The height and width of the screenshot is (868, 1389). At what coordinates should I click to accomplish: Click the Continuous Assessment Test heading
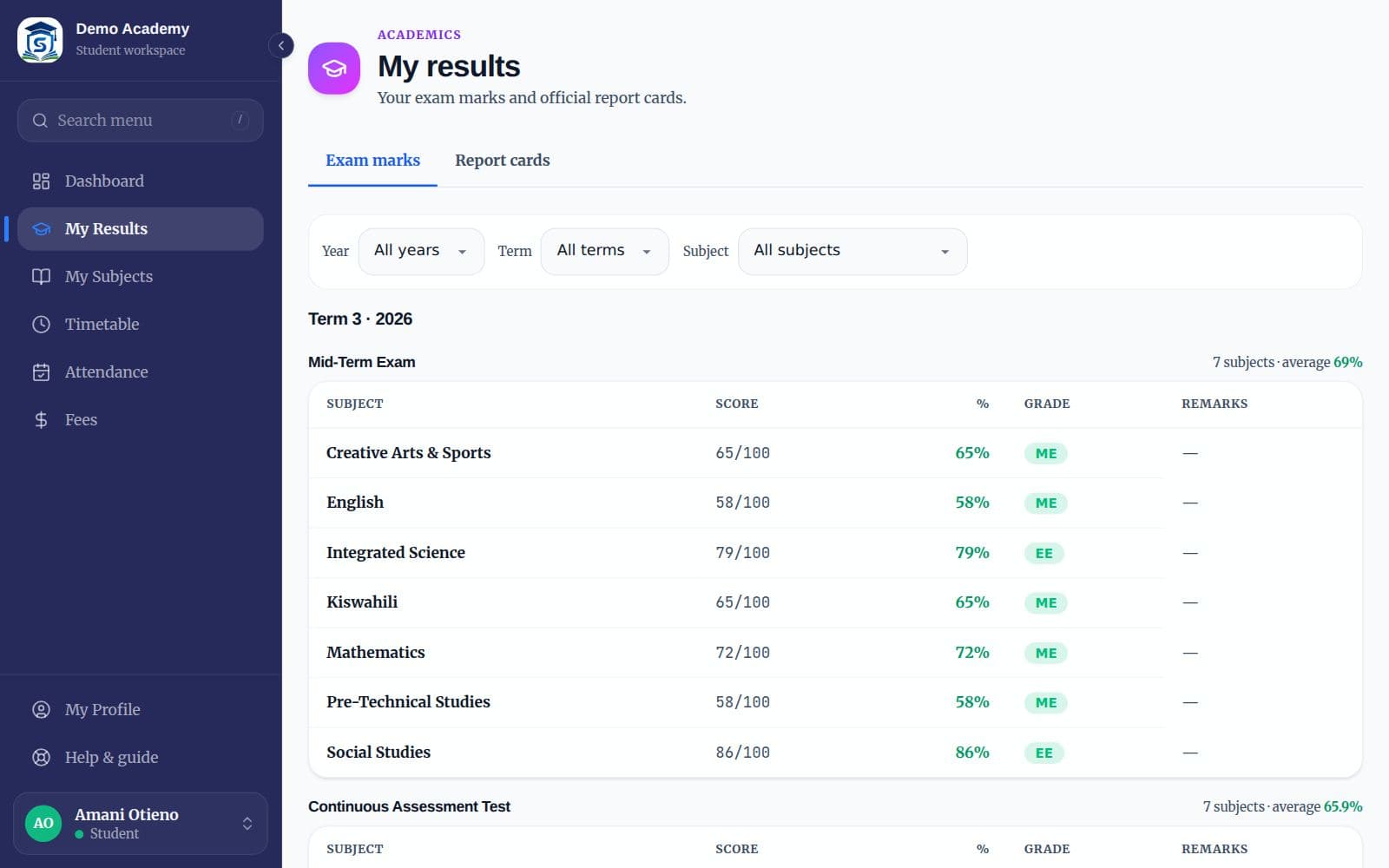[x=409, y=806]
